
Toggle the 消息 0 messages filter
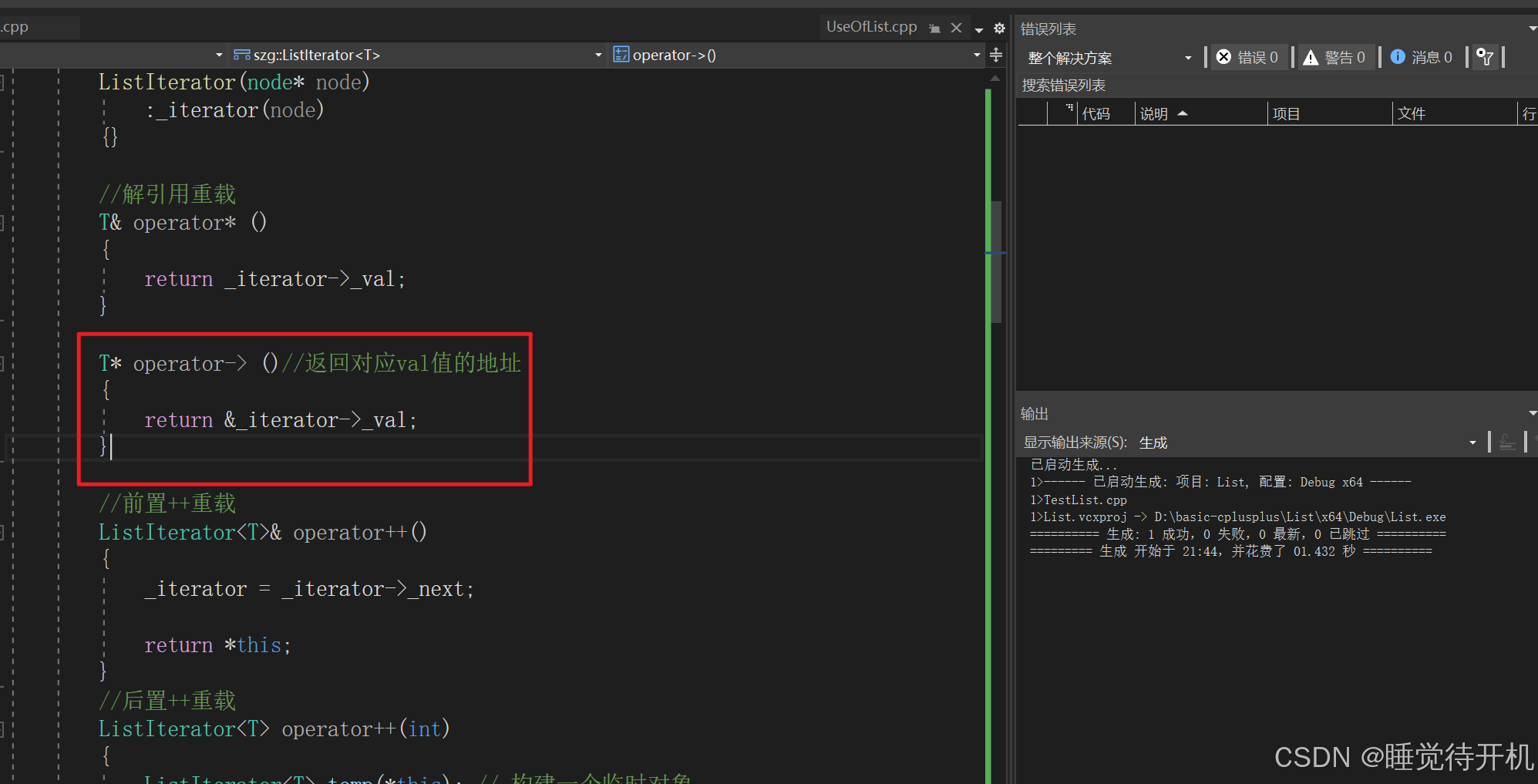pyautogui.click(x=1422, y=57)
